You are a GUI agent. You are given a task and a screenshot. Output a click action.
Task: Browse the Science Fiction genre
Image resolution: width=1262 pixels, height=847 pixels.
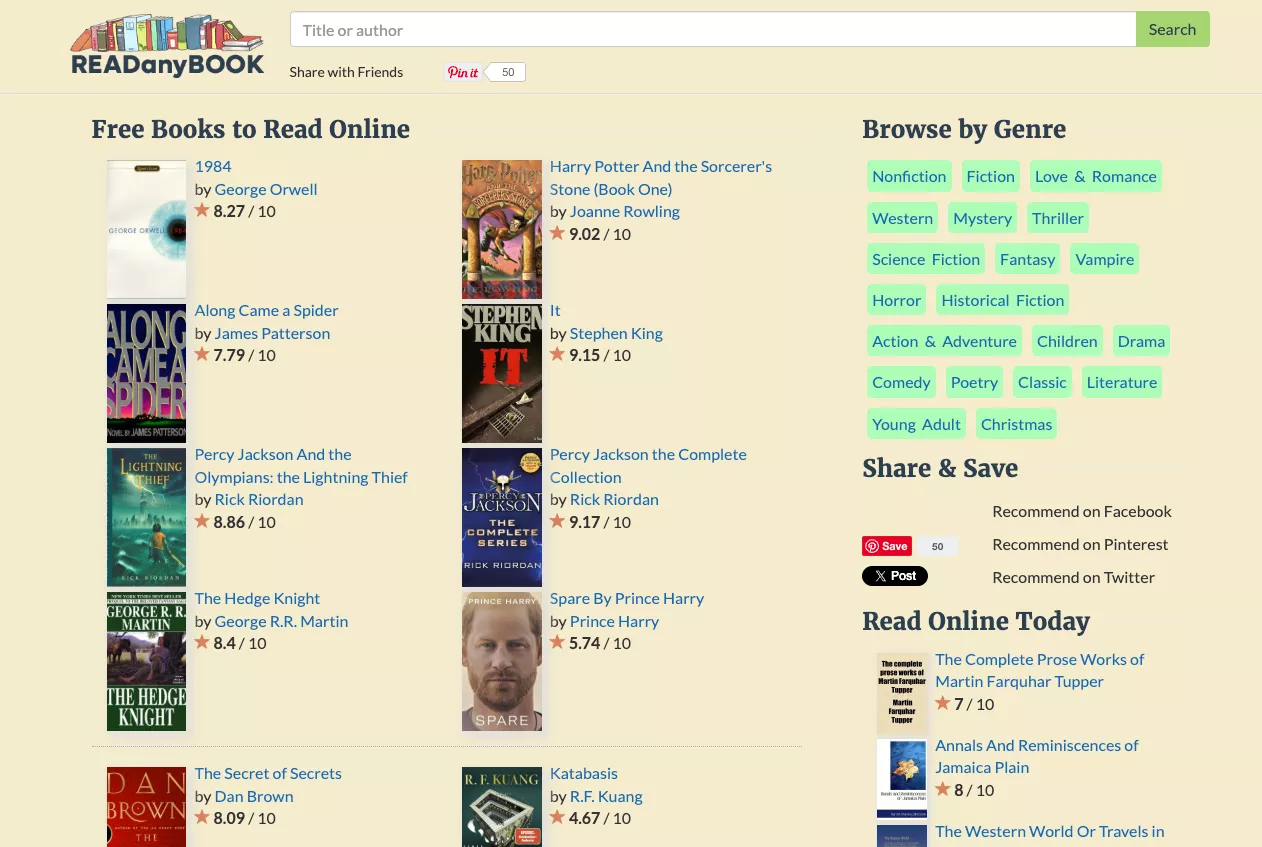[925, 258]
